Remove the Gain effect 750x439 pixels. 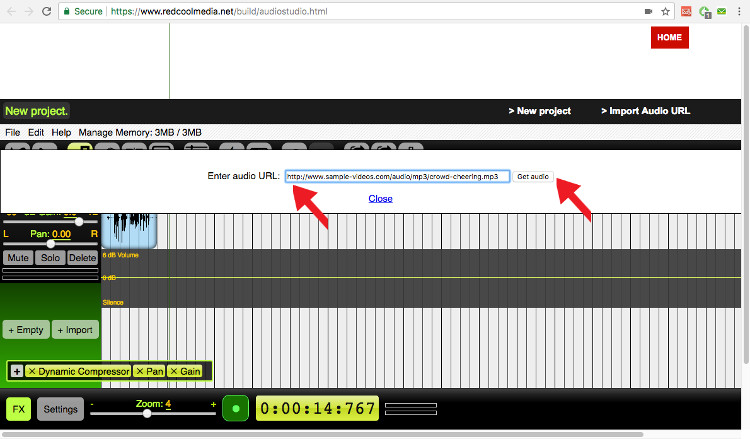tap(173, 371)
